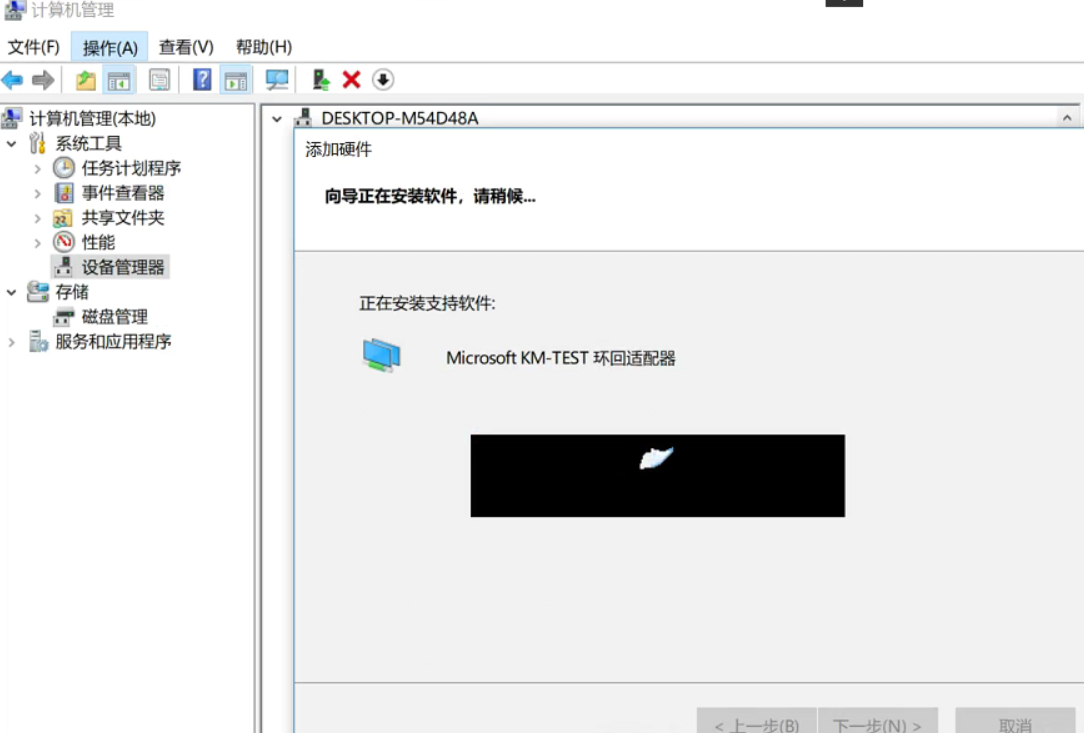Expand the 共享文件夹 node
This screenshot has height=733, width=1084.
pos(38,219)
